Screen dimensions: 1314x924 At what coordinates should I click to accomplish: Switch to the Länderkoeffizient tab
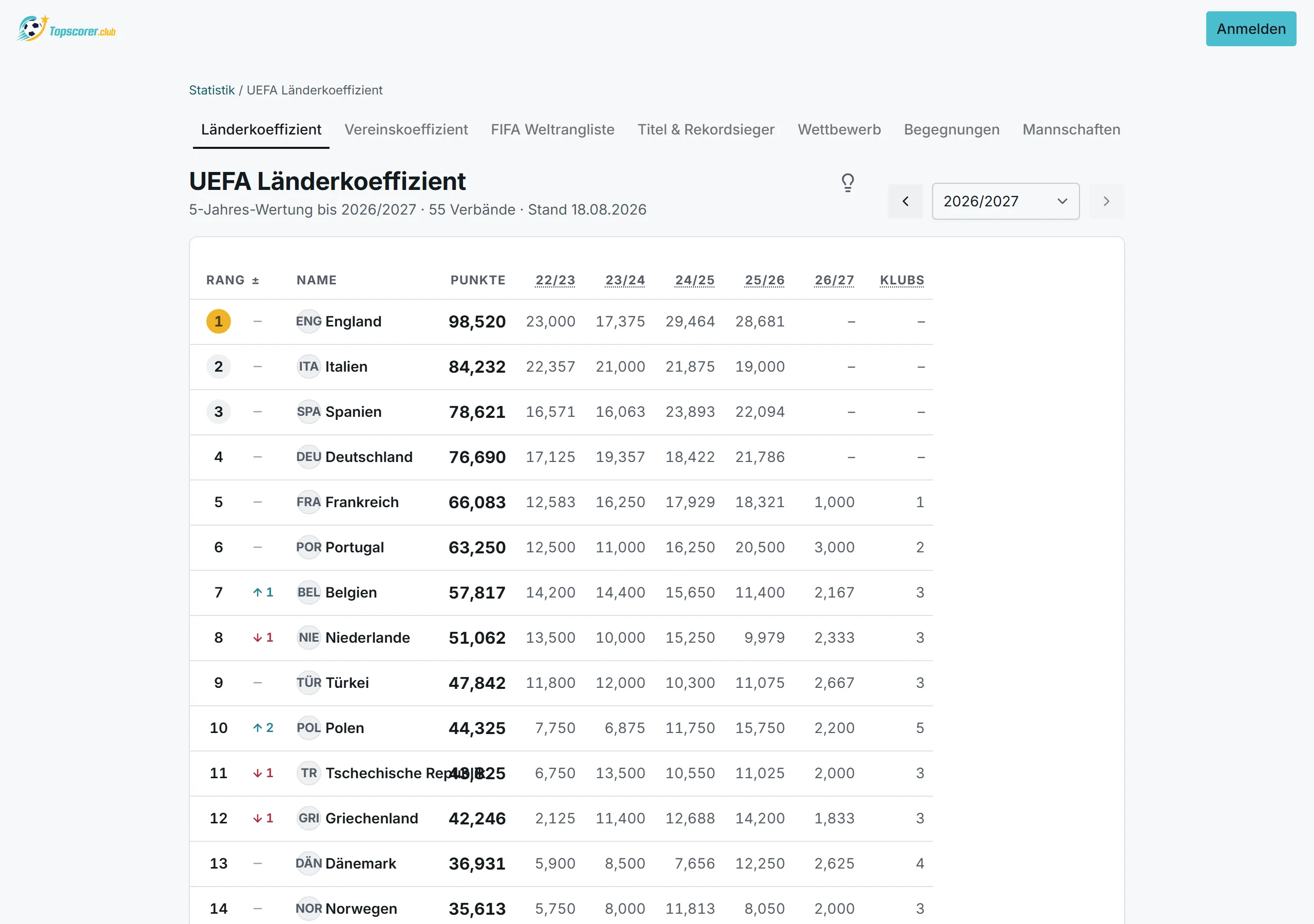point(261,130)
